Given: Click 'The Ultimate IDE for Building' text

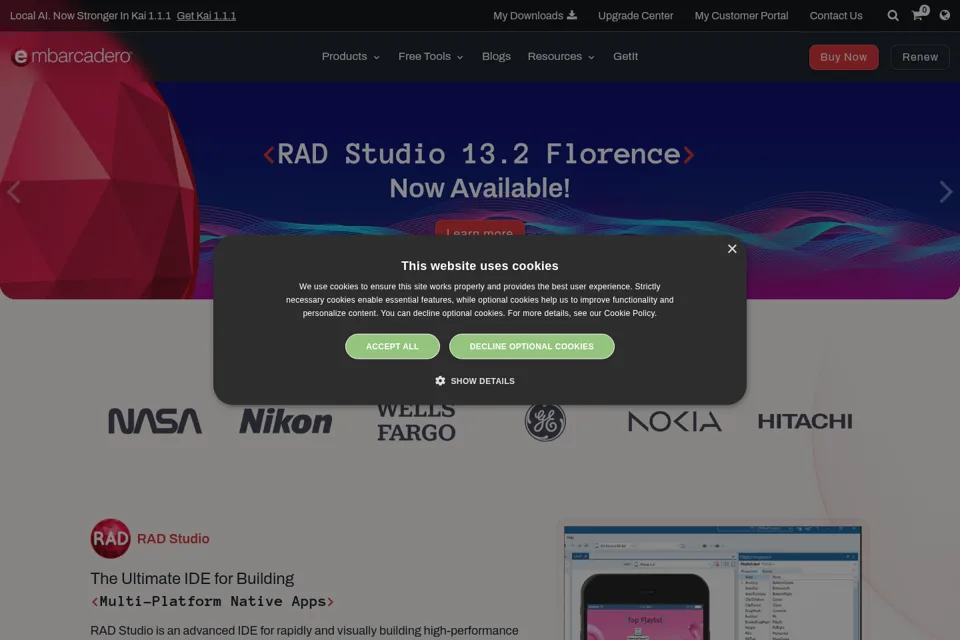Looking at the screenshot, I should pos(192,578).
